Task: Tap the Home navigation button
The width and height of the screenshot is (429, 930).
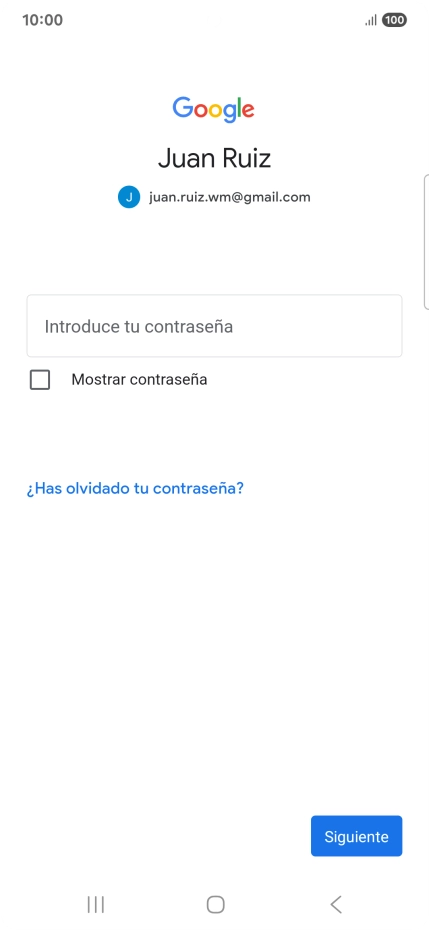Action: click(x=215, y=904)
